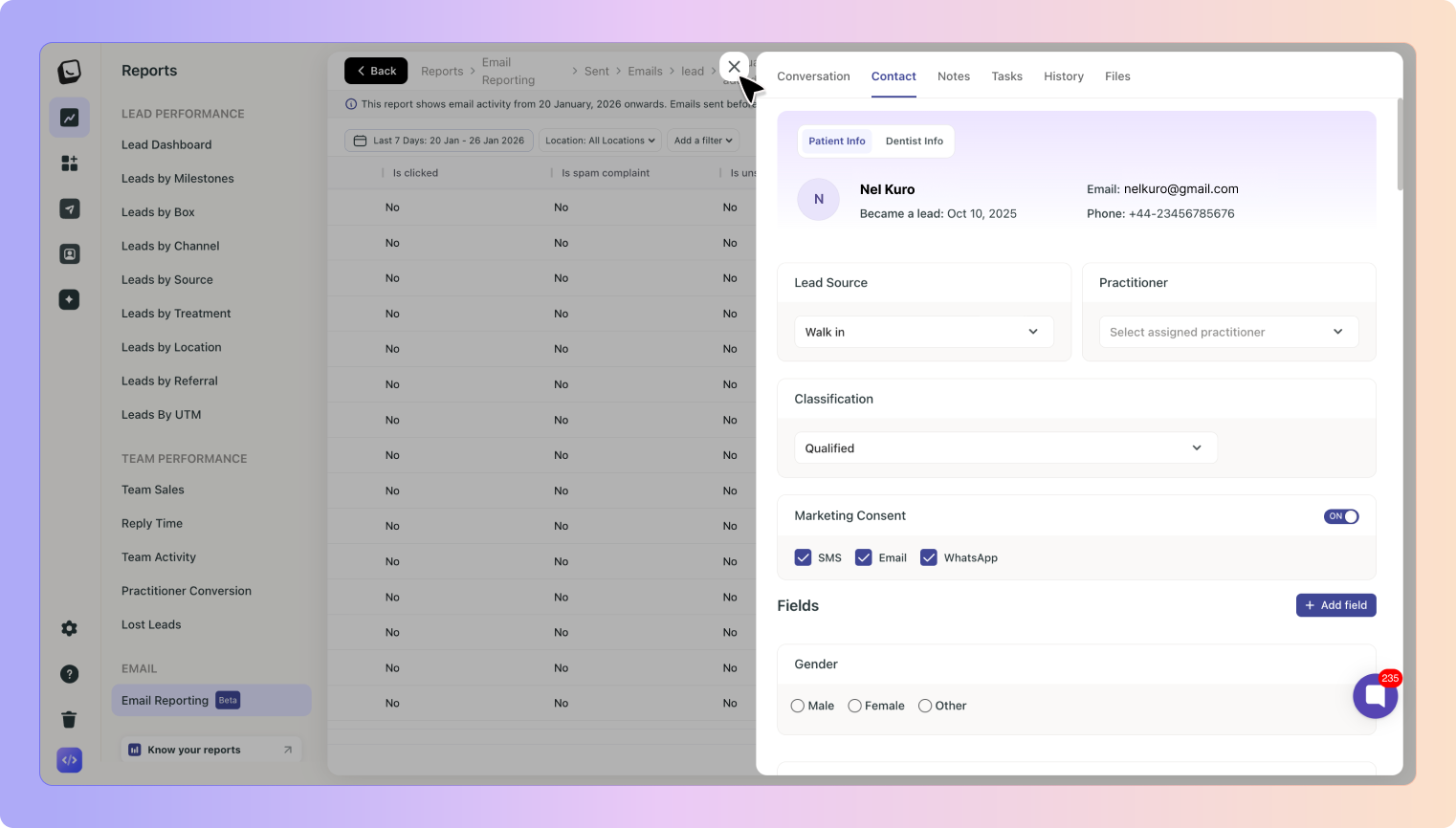
Task: Open the contacts icon in sidebar
Action: click(x=70, y=254)
